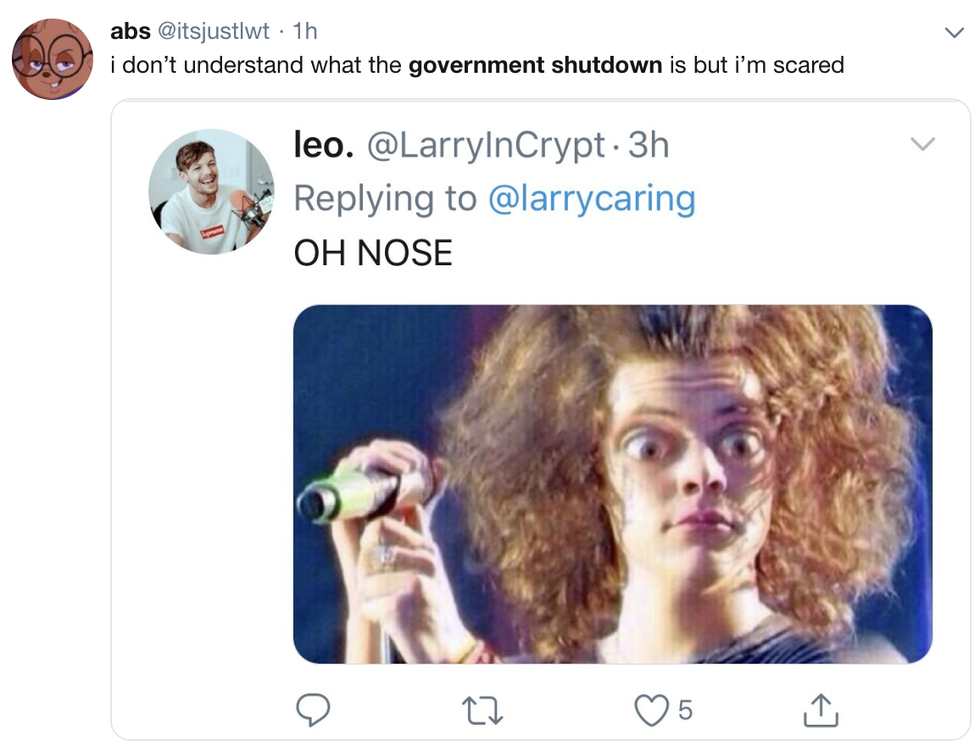Click the like count number 5
Viewport: 980px width, 756px height.
tap(684, 711)
